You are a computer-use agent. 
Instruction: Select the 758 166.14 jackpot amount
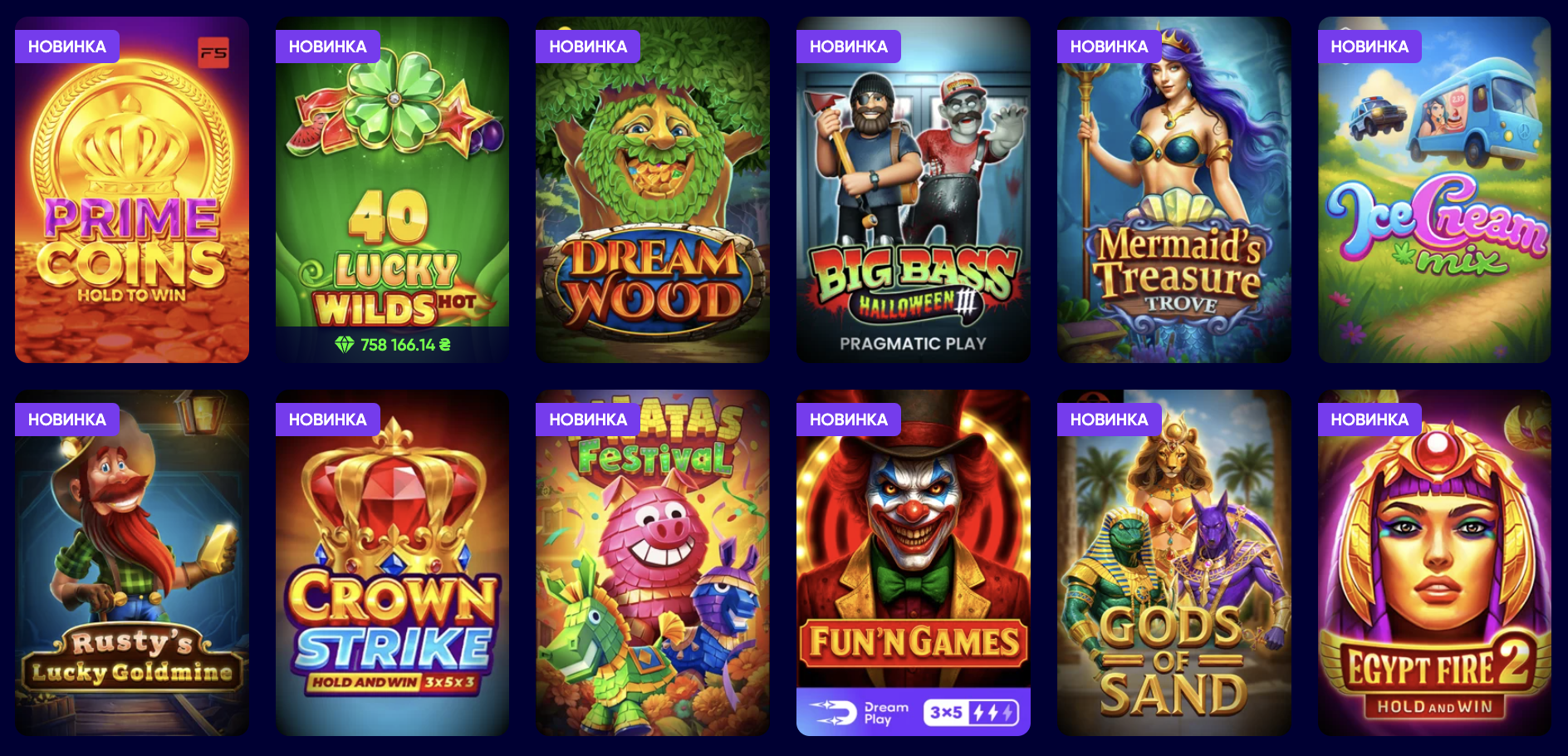[405, 345]
